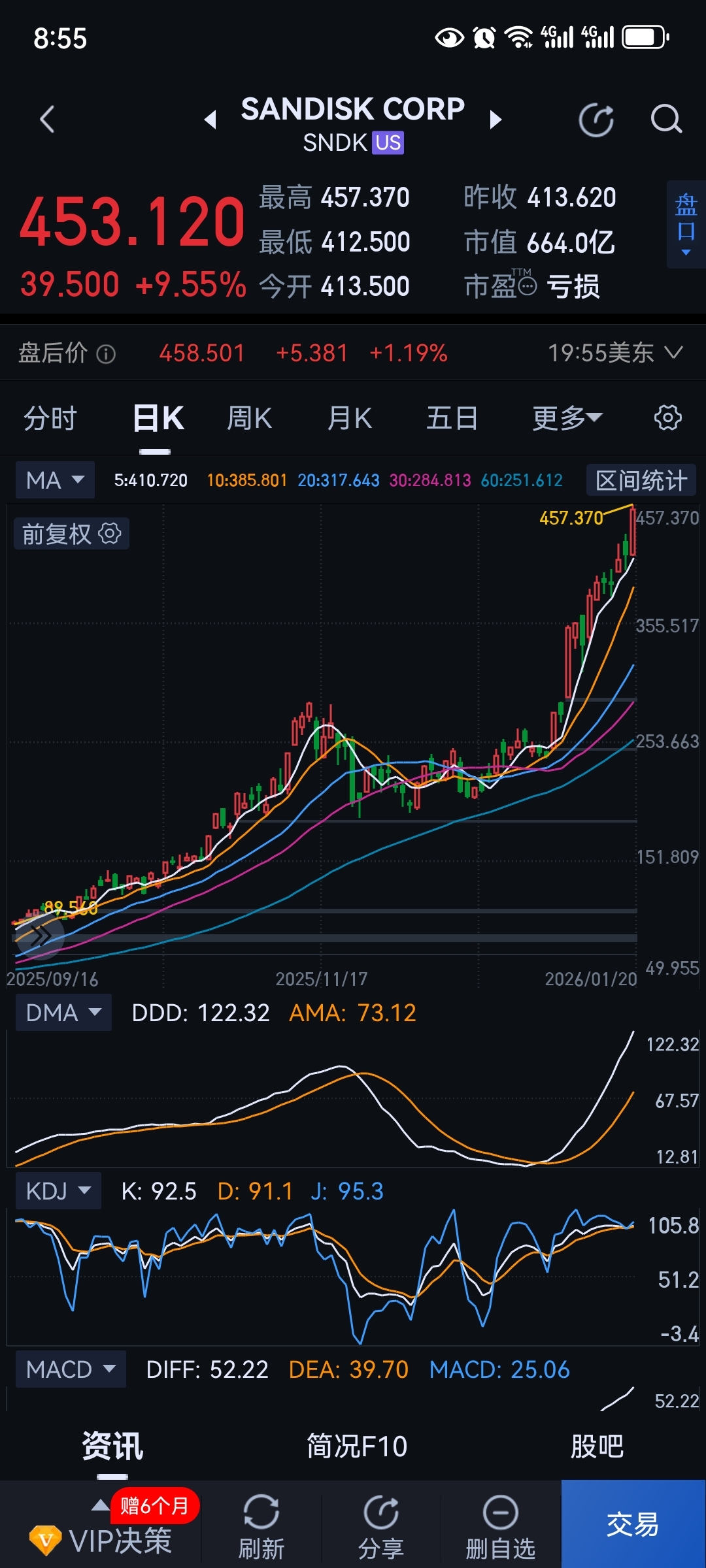
Task: Tap the DIFF: 52.22 reading
Action: [x=207, y=1369]
